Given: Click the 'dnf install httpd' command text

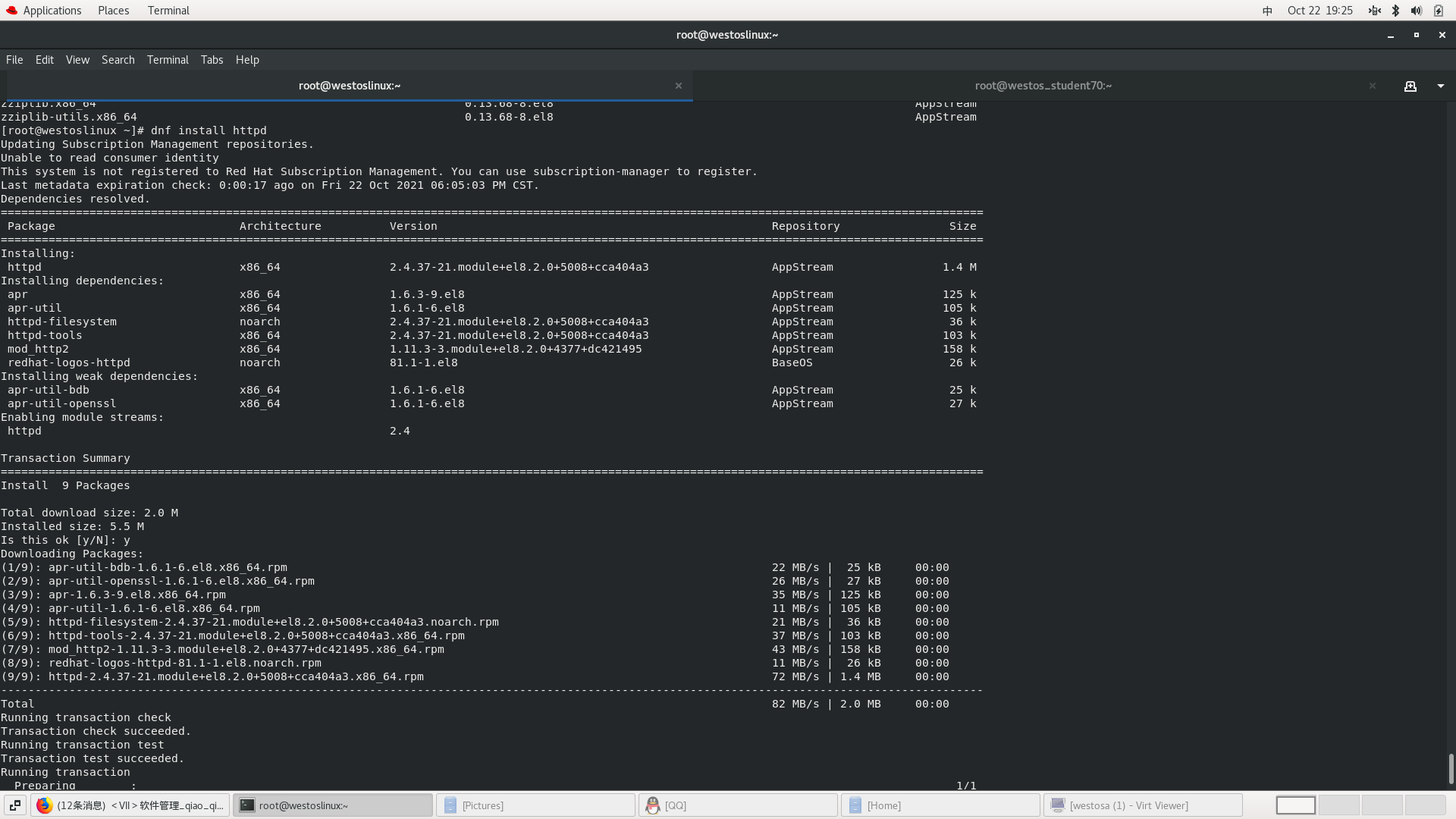Looking at the screenshot, I should [209, 130].
